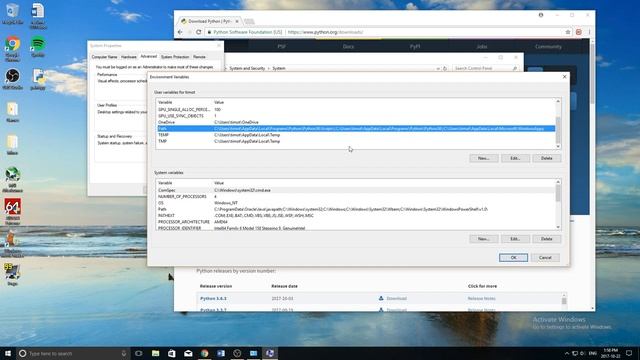Image resolution: width=640 pixels, height=360 pixels.
Task: Open the Remote tab in System Properties
Action: click(199, 57)
